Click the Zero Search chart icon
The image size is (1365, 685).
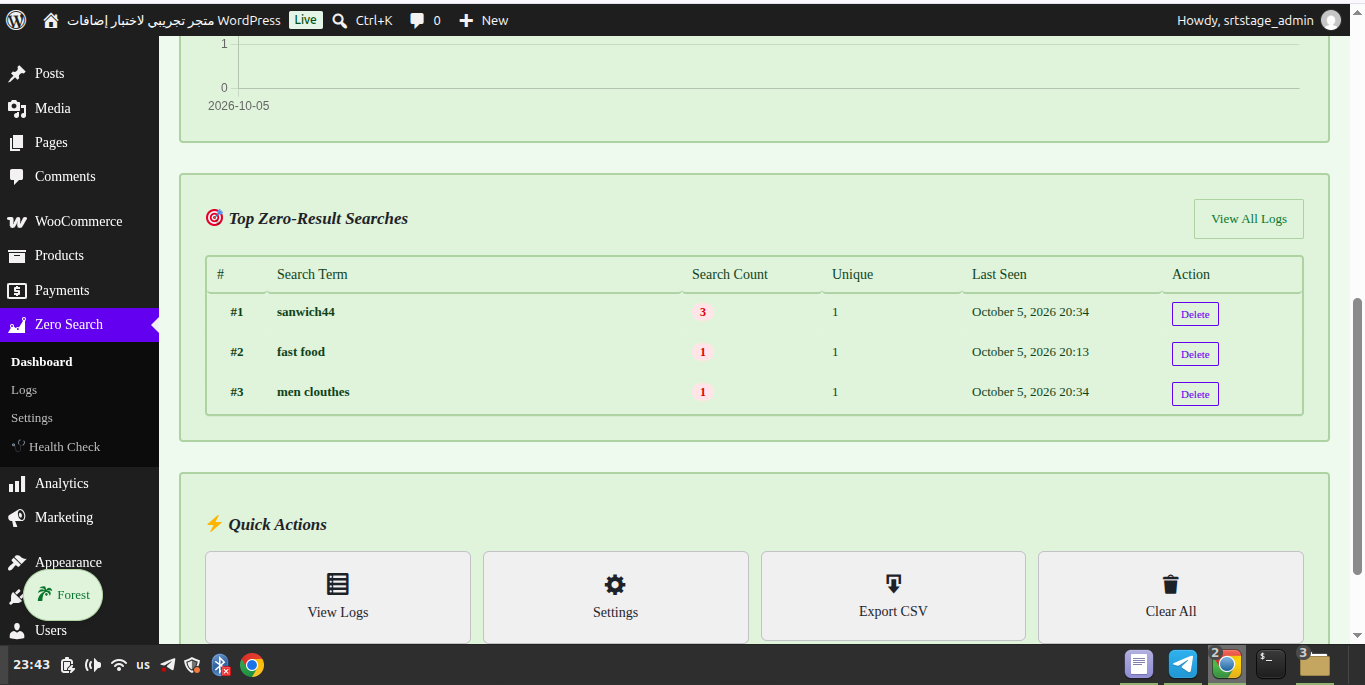[x=17, y=325]
